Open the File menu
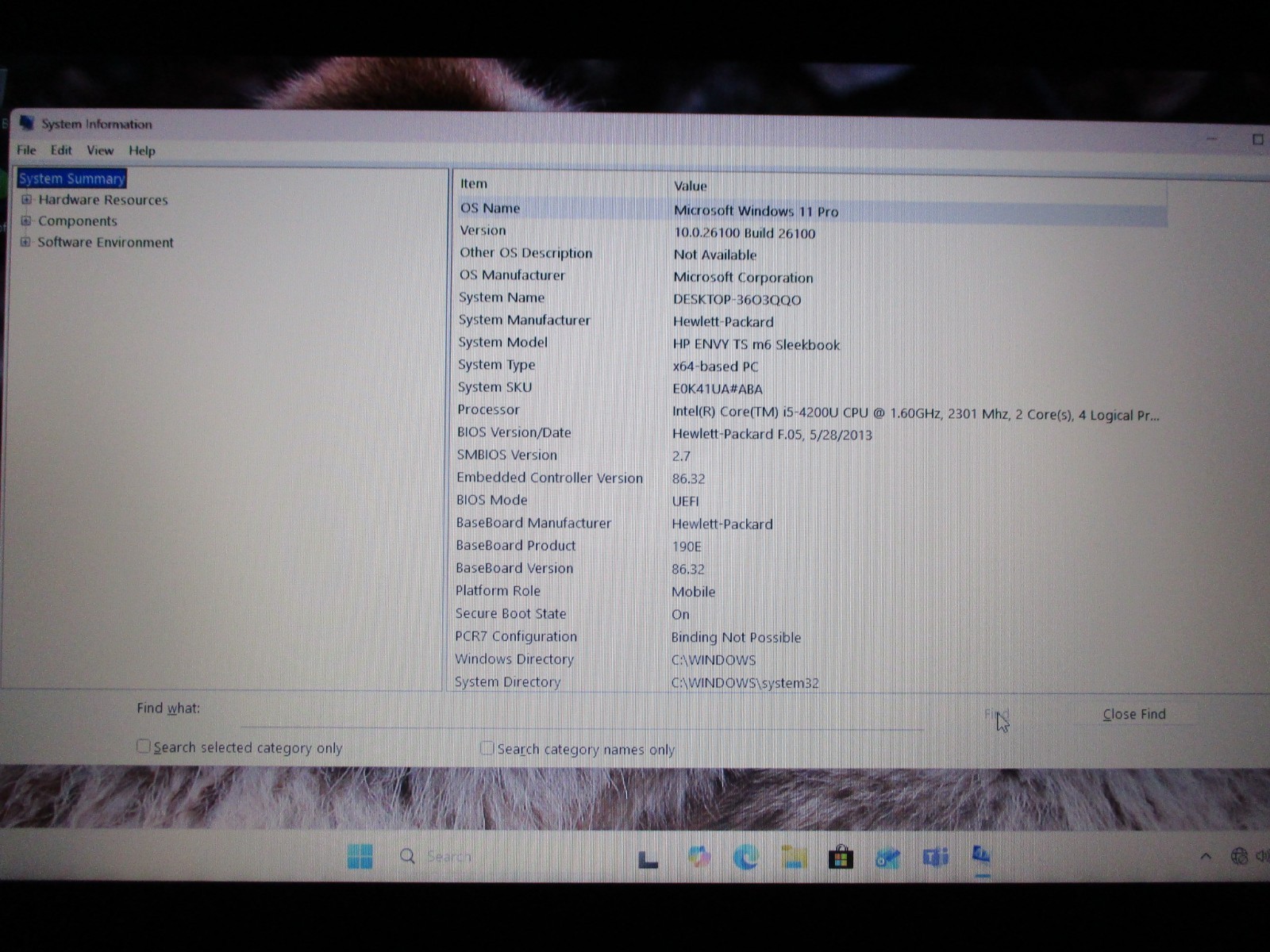 pyautogui.click(x=26, y=150)
